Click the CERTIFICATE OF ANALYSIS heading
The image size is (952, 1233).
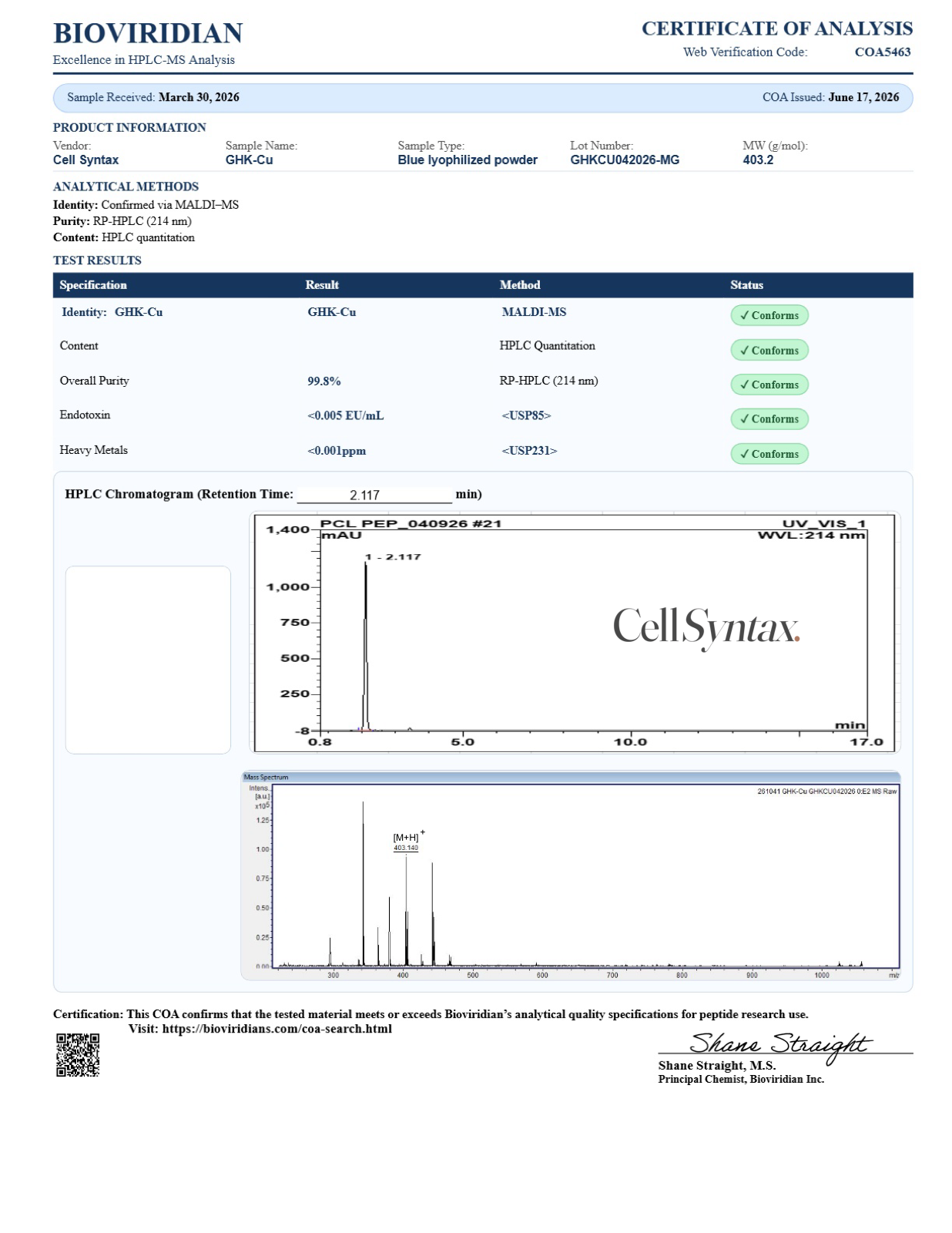777,29
